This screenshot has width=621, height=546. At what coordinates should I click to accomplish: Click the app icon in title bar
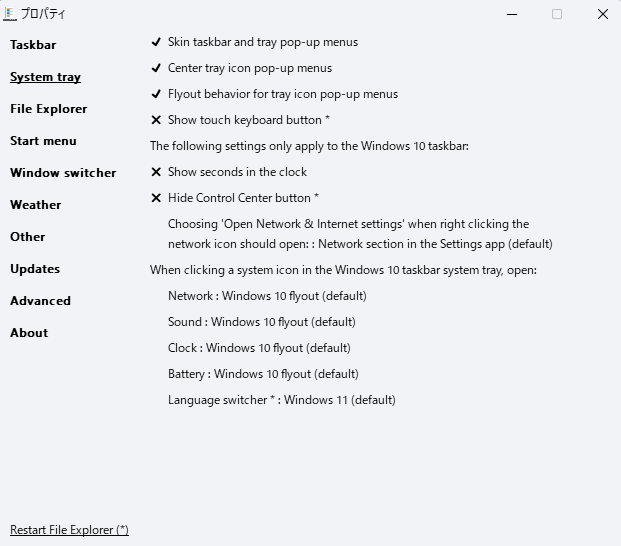10,14
